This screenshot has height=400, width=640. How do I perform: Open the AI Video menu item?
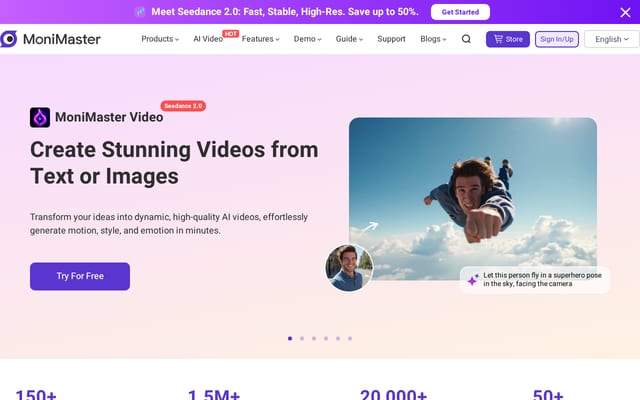pyautogui.click(x=208, y=39)
